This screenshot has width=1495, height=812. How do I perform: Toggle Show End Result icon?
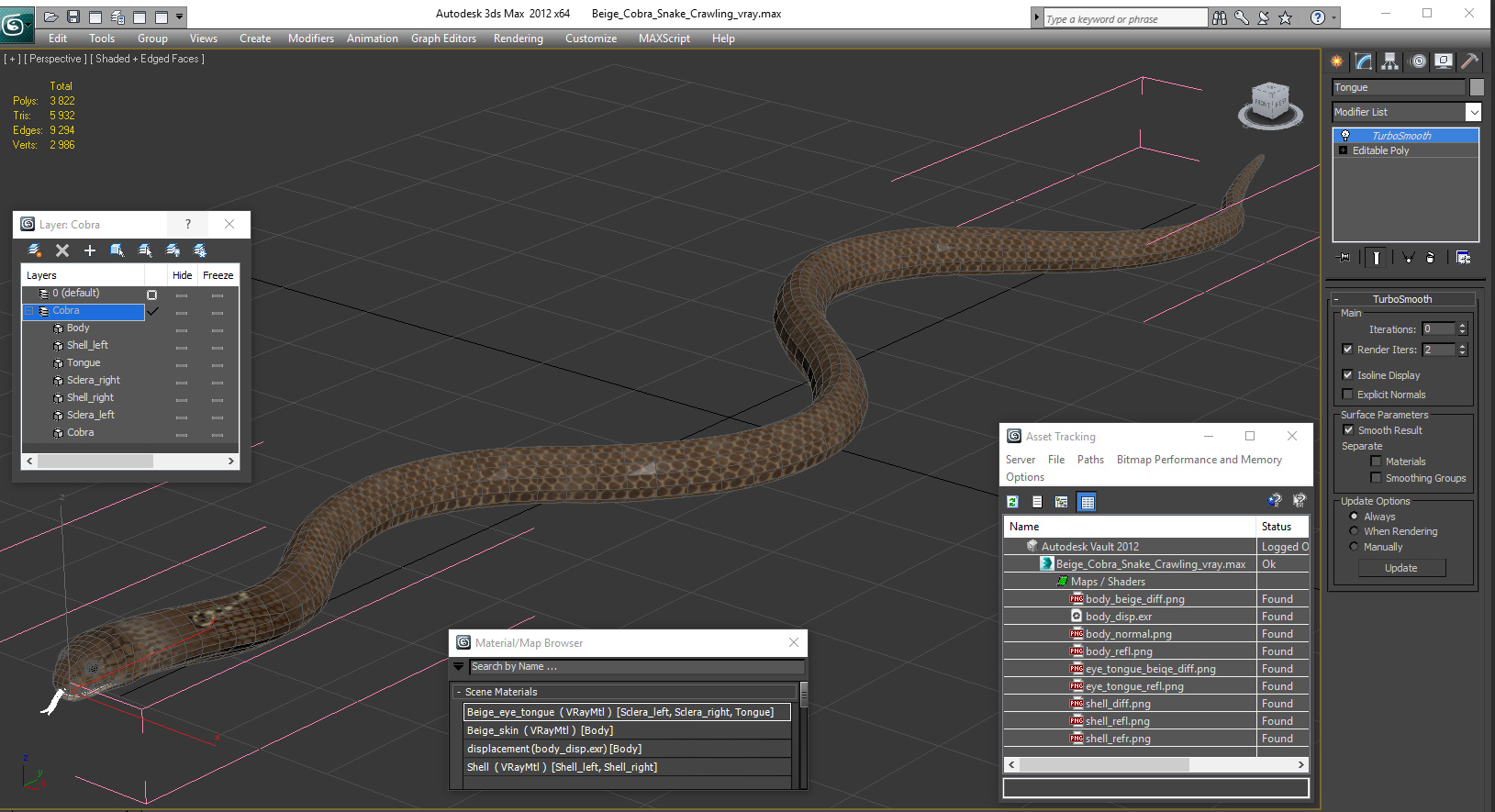coord(1376,258)
